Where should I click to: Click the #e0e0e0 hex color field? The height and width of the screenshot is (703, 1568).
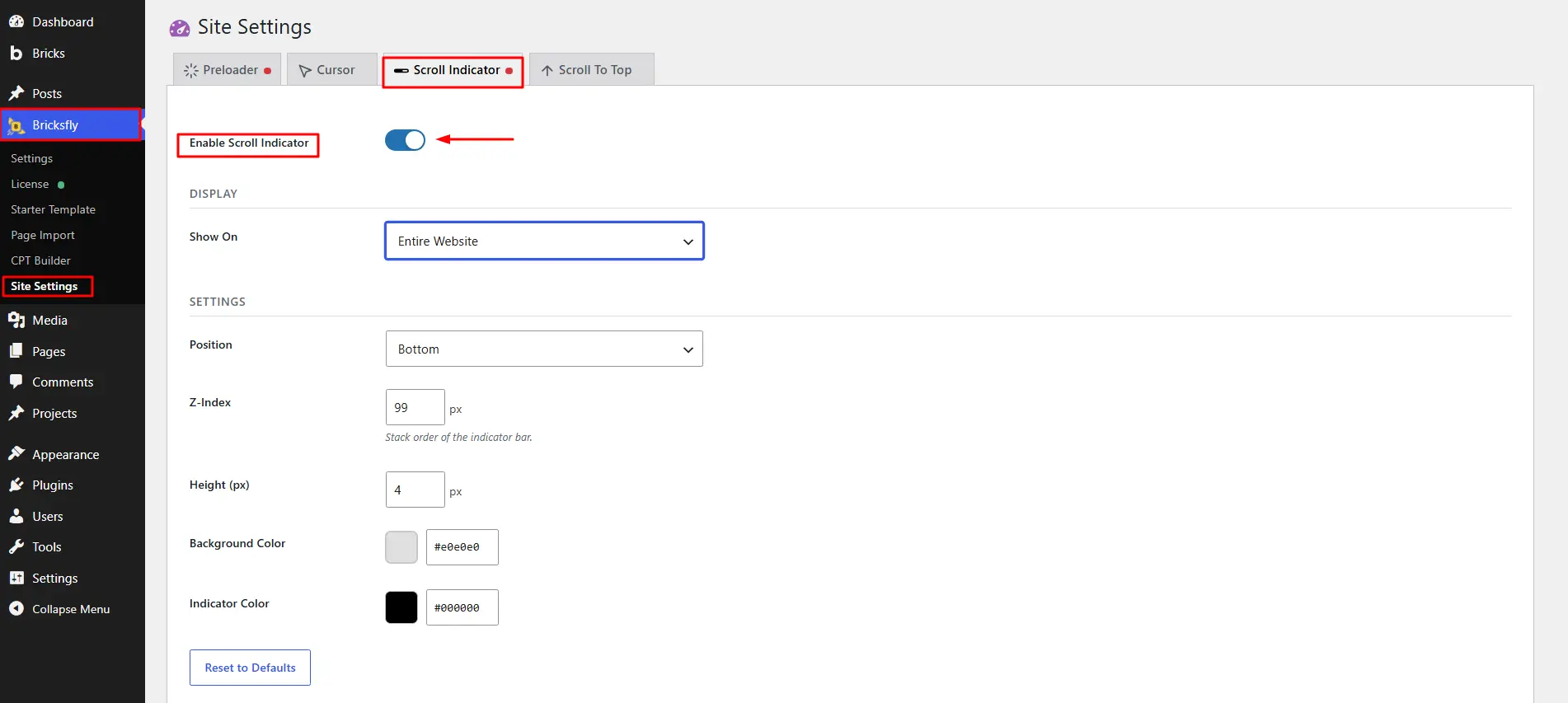tap(462, 547)
